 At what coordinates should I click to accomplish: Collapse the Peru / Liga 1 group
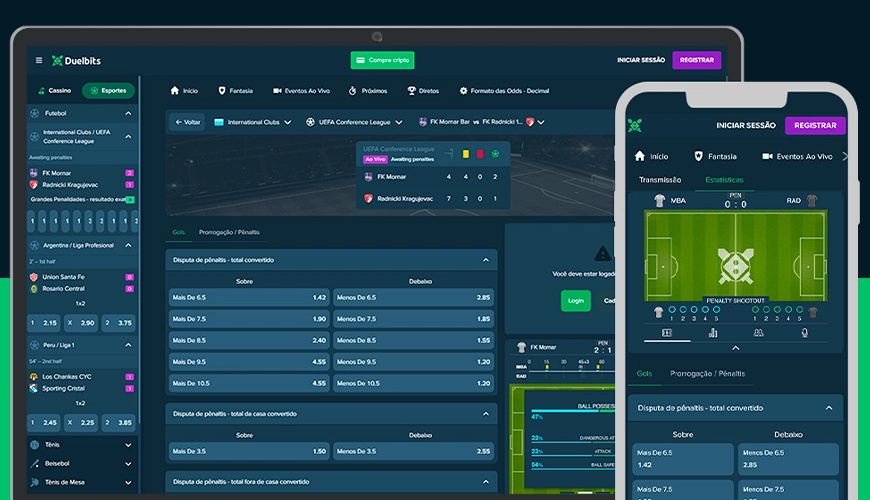[x=128, y=345]
